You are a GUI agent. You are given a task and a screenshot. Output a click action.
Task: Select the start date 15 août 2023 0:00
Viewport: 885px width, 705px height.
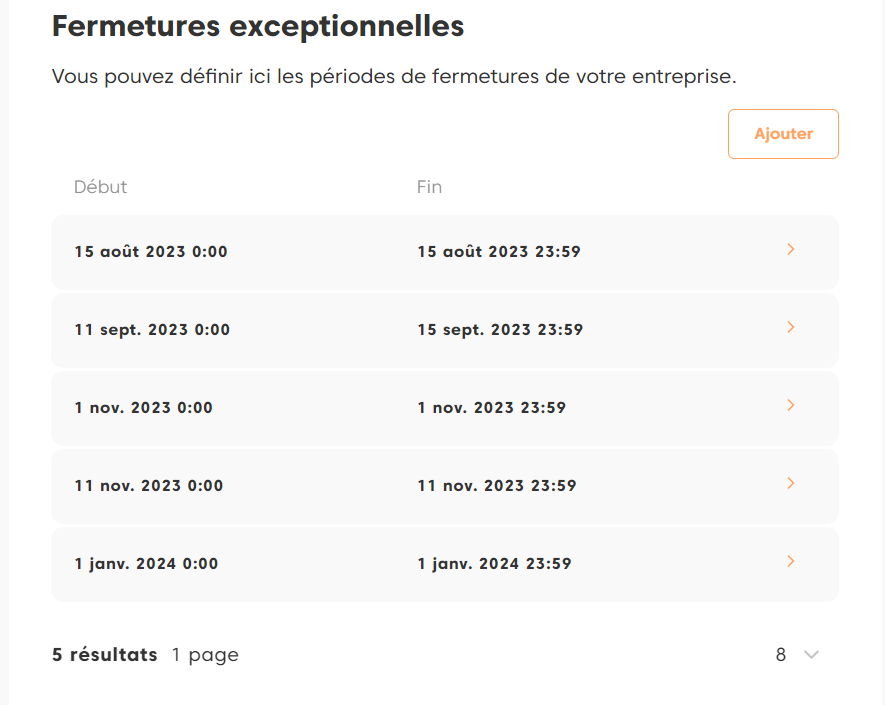point(151,252)
